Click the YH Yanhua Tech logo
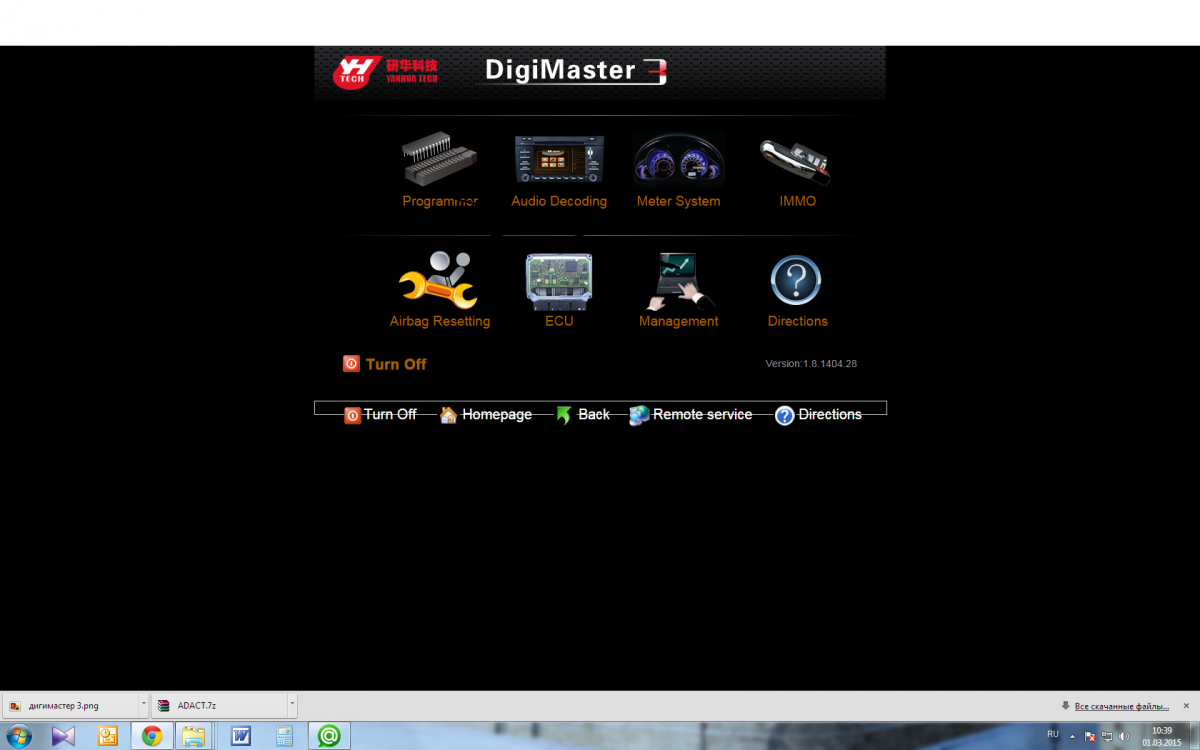 tap(386, 71)
